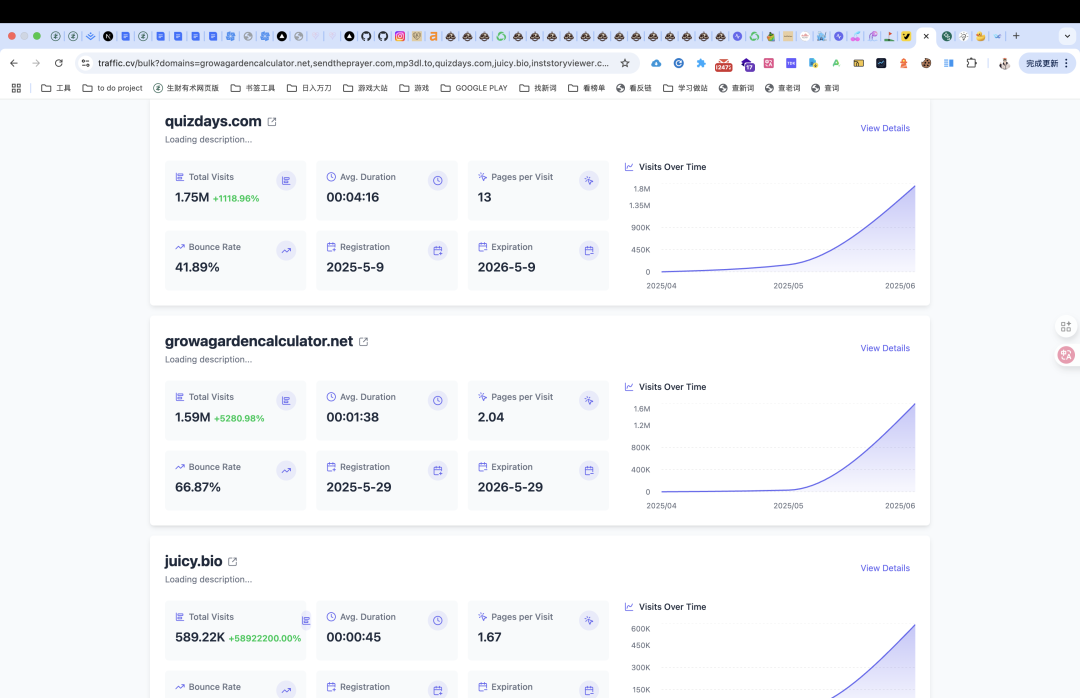Click the pink translate widget on right edge
The image size is (1080, 698).
pyautogui.click(x=1066, y=355)
